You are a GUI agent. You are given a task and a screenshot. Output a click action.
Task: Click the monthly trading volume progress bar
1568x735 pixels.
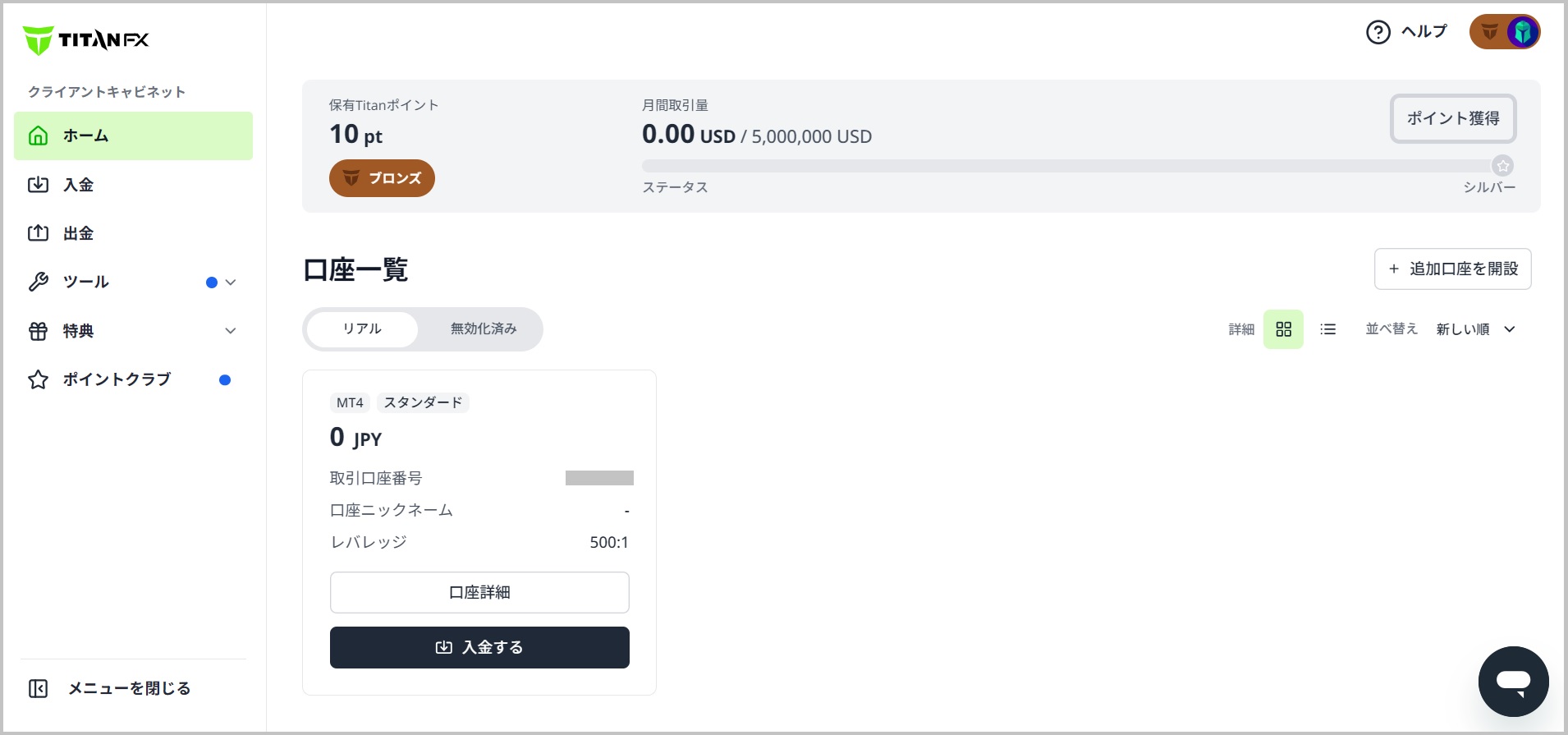[x=1066, y=166]
